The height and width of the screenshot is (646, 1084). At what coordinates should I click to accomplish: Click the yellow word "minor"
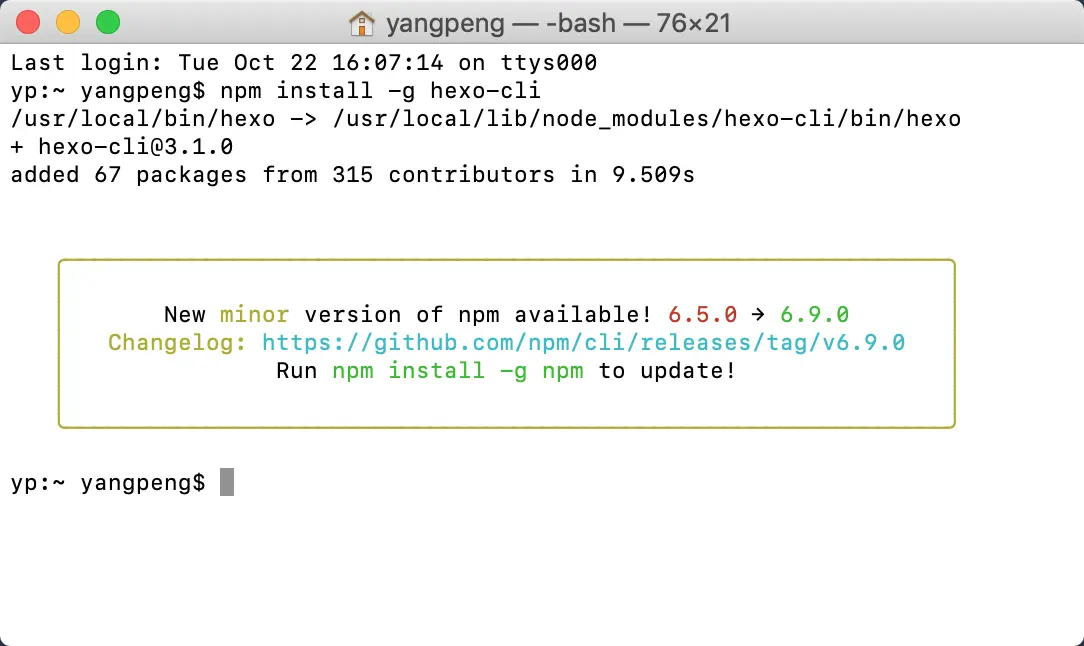click(254, 315)
